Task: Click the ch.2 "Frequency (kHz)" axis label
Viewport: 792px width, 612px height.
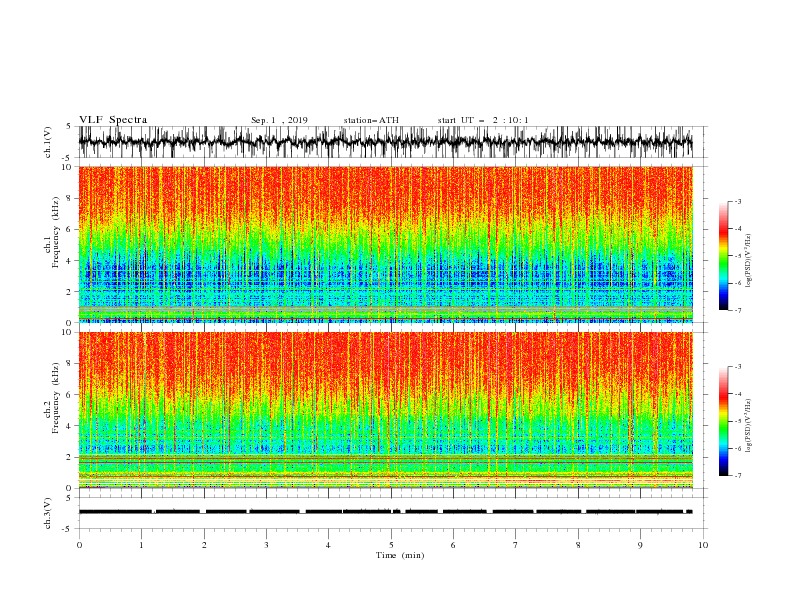Action: (56, 398)
